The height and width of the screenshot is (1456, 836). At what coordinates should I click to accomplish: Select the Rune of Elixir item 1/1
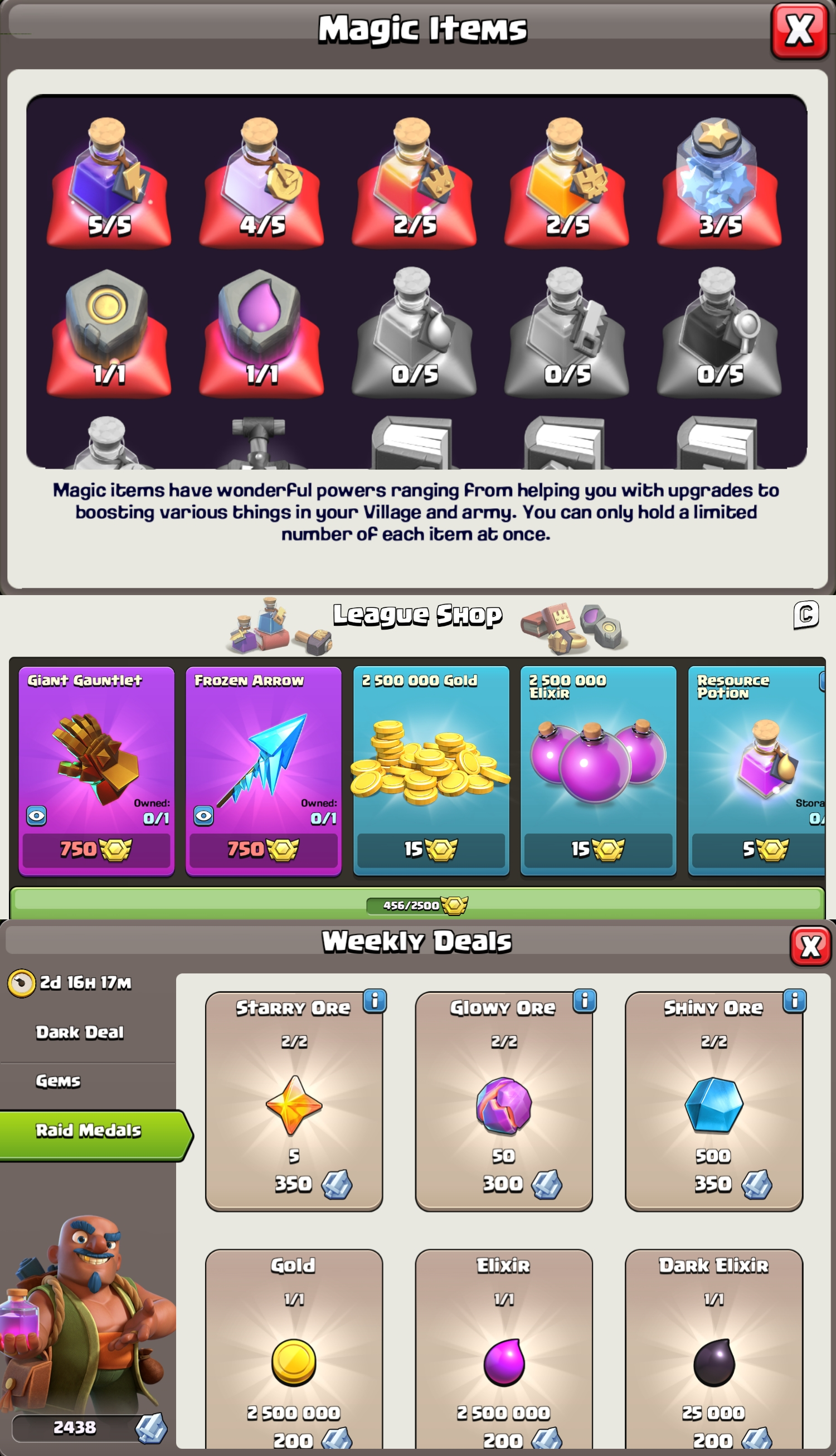pyautogui.click(x=262, y=332)
